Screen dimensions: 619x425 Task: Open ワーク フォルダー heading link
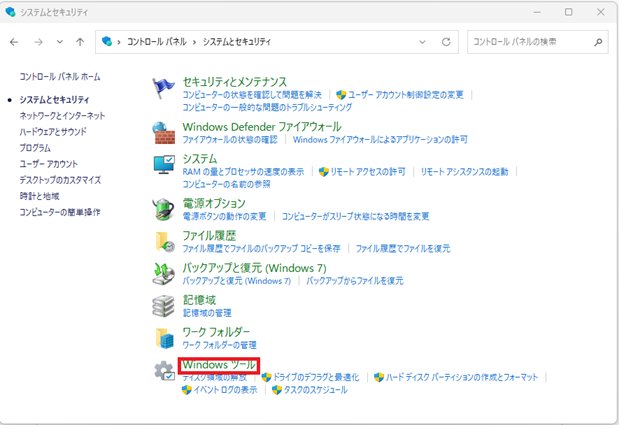(x=216, y=332)
